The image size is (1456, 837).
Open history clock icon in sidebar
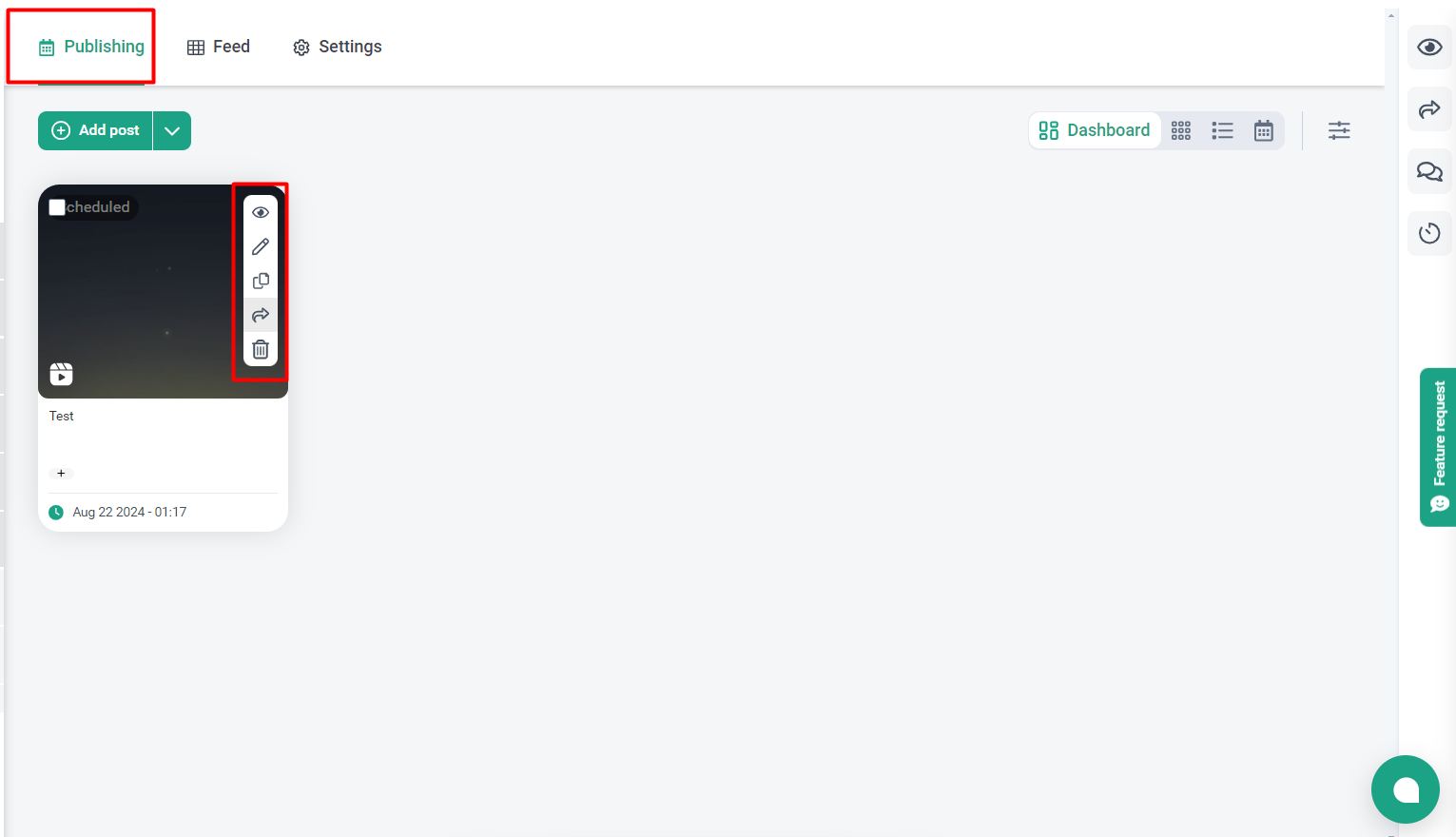click(1429, 233)
